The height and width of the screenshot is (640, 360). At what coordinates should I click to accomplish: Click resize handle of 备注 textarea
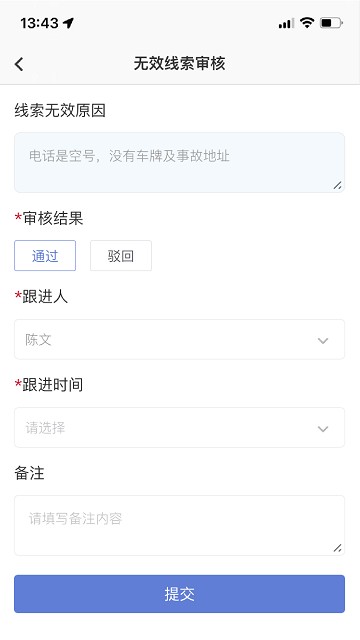(337, 548)
